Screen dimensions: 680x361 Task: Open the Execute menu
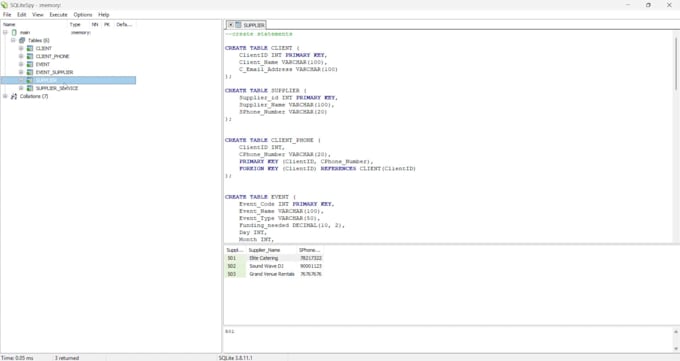pos(58,14)
